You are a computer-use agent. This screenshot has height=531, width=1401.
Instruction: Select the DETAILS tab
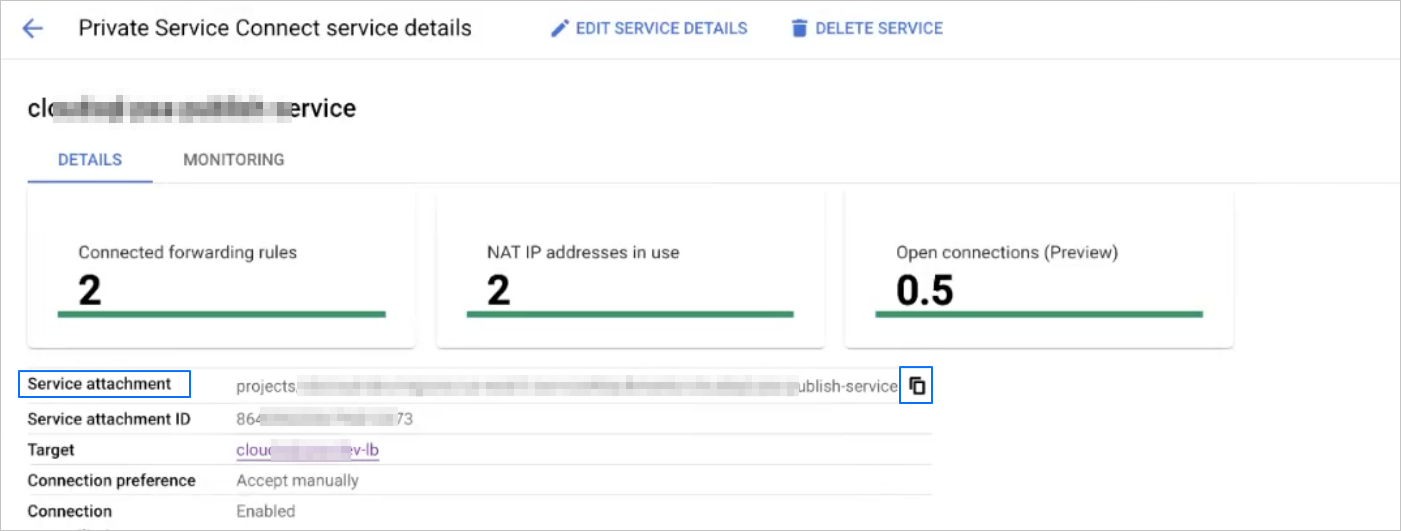point(90,160)
